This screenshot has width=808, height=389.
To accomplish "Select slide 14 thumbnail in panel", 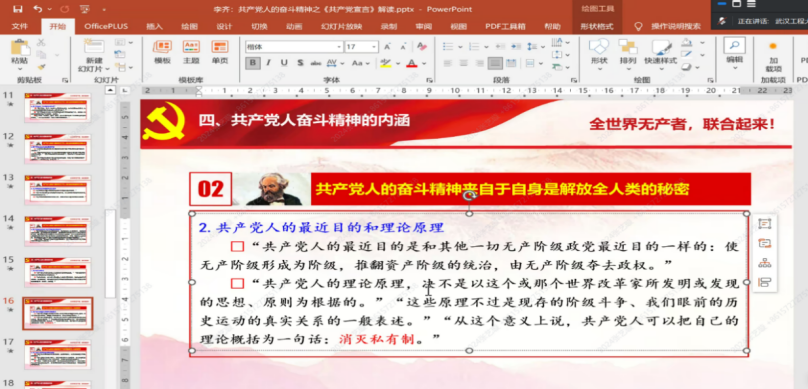I will 57,231.
